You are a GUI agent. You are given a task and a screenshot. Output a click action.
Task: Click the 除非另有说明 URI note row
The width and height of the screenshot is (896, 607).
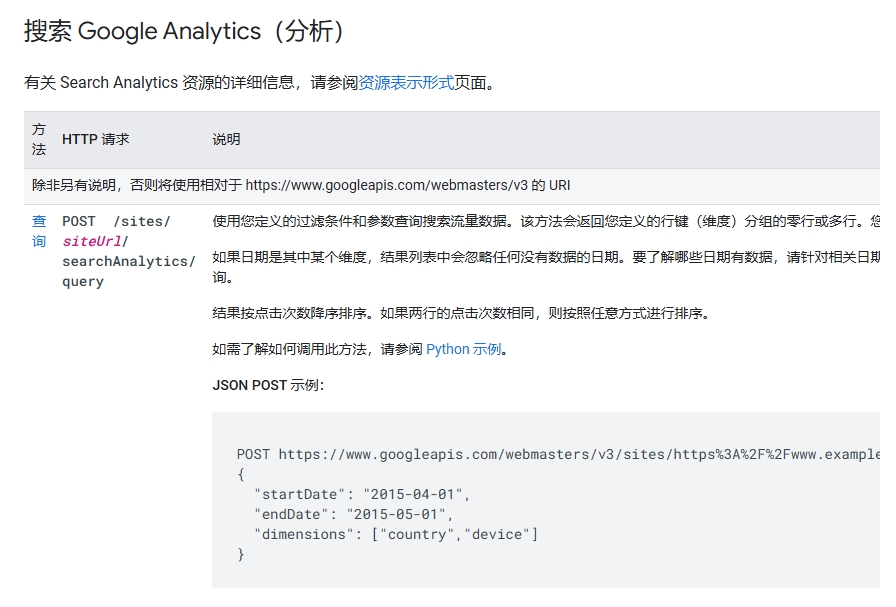click(x=301, y=185)
